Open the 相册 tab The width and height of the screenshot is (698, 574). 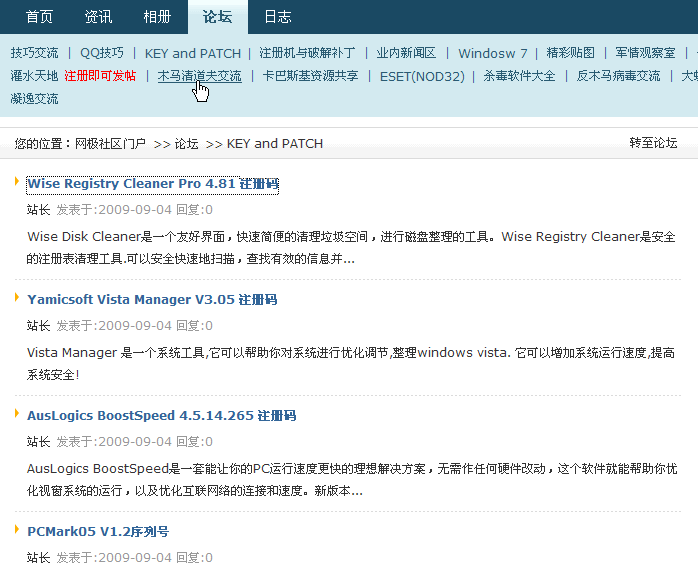click(157, 17)
